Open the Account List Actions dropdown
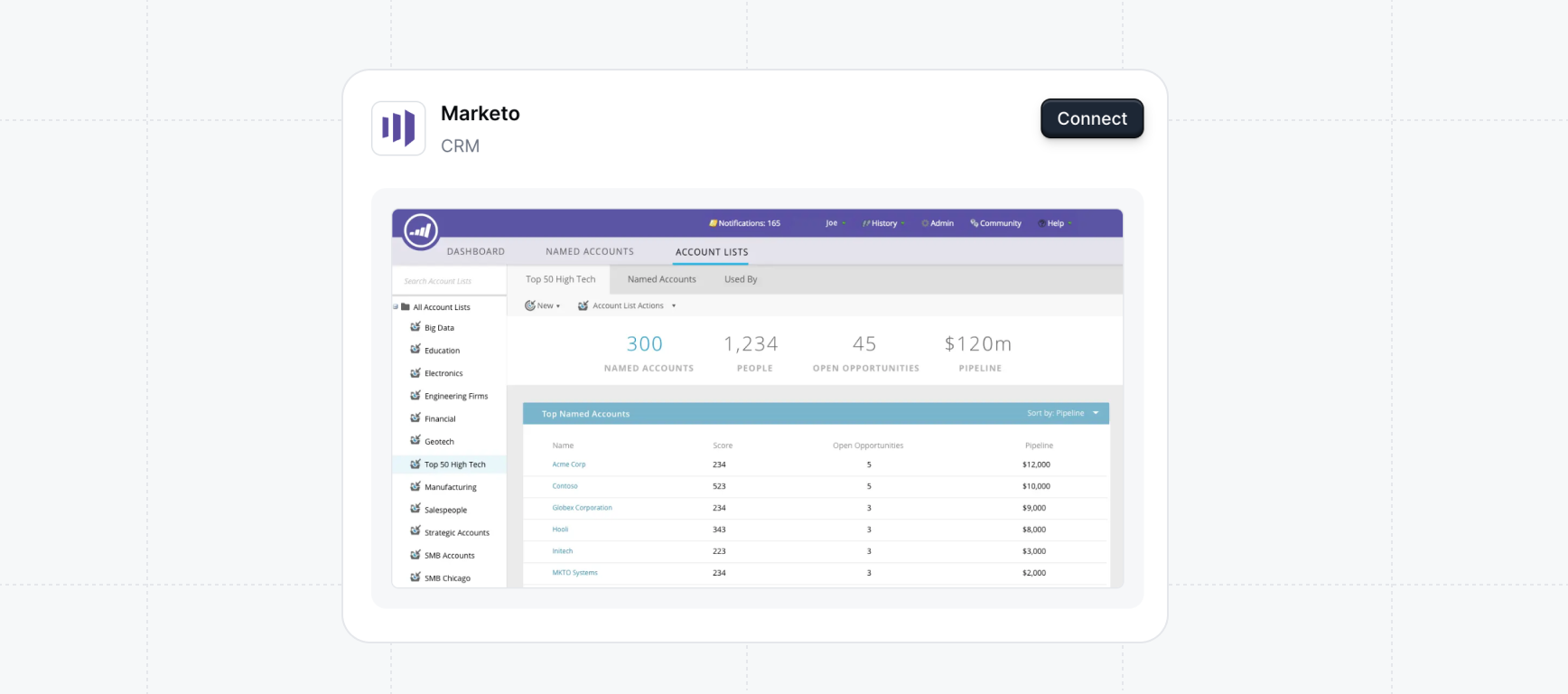Viewport: 1568px width, 694px height. [627, 305]
